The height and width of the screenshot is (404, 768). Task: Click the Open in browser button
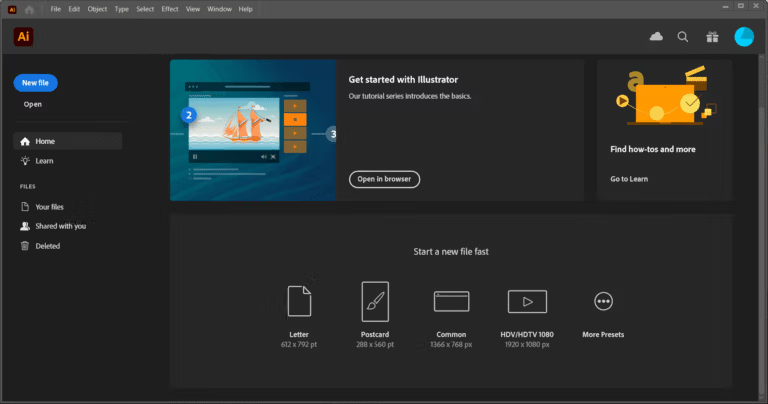click(x=384, y=179)
